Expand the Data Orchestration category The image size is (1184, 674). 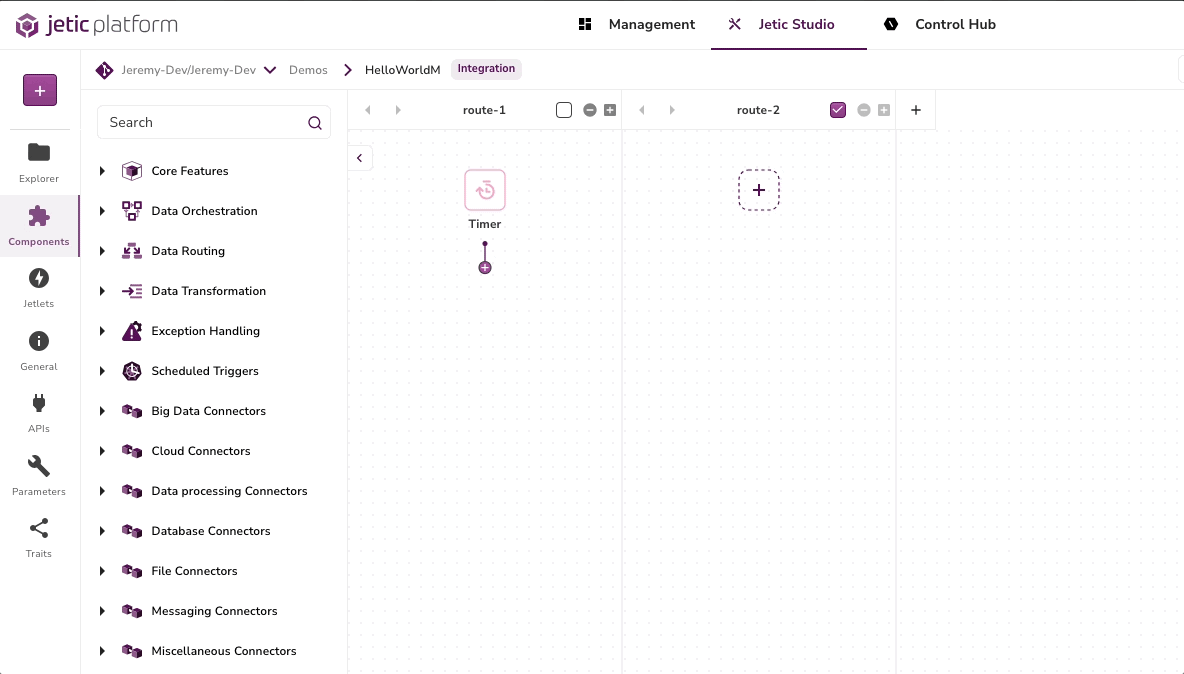point(102,211)
